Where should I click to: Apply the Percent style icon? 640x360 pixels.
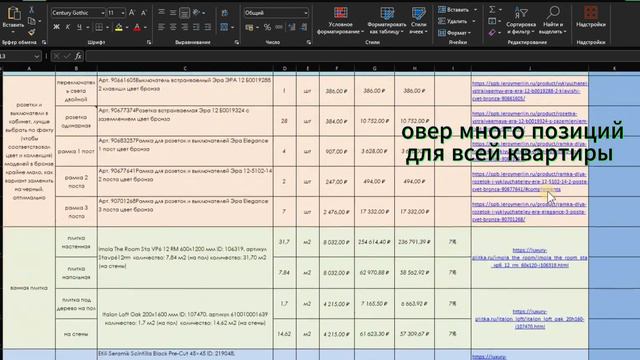coord(267,27)
